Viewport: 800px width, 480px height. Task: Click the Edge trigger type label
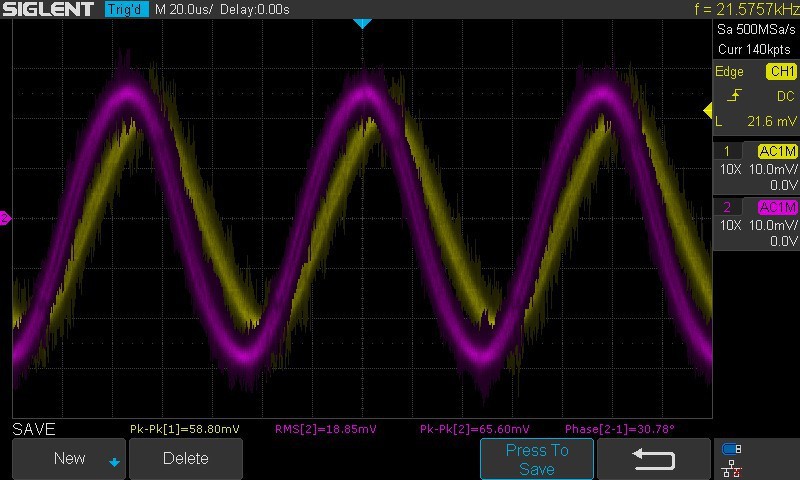(x=729, y=71)
